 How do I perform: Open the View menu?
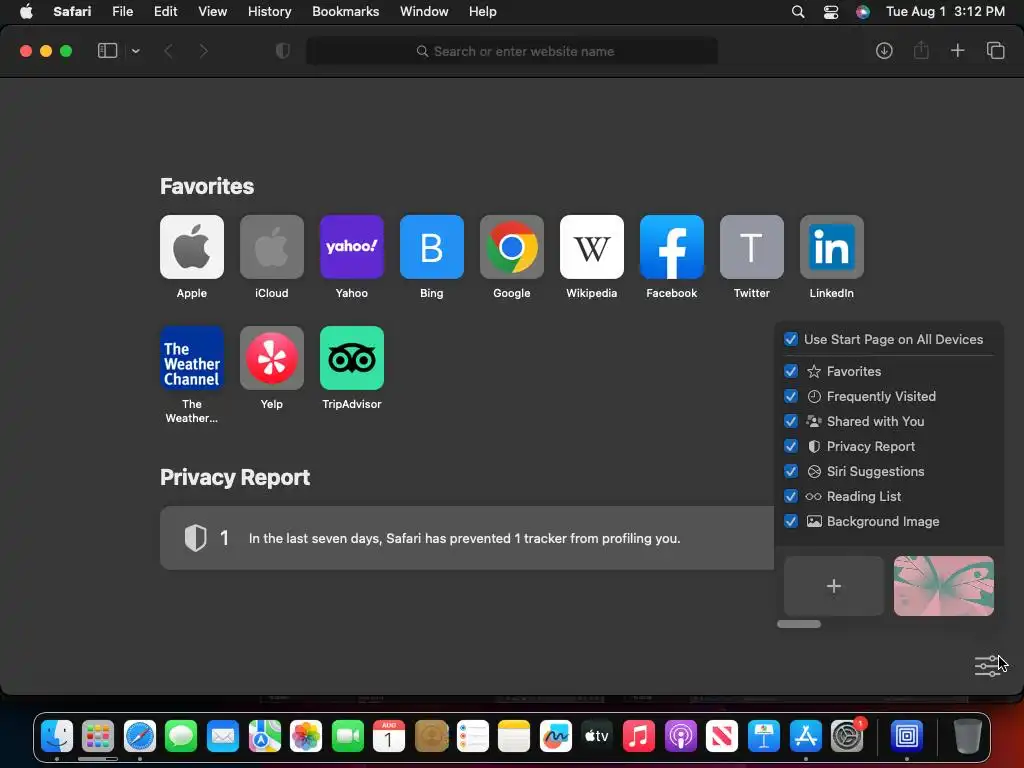coord(212,12)
